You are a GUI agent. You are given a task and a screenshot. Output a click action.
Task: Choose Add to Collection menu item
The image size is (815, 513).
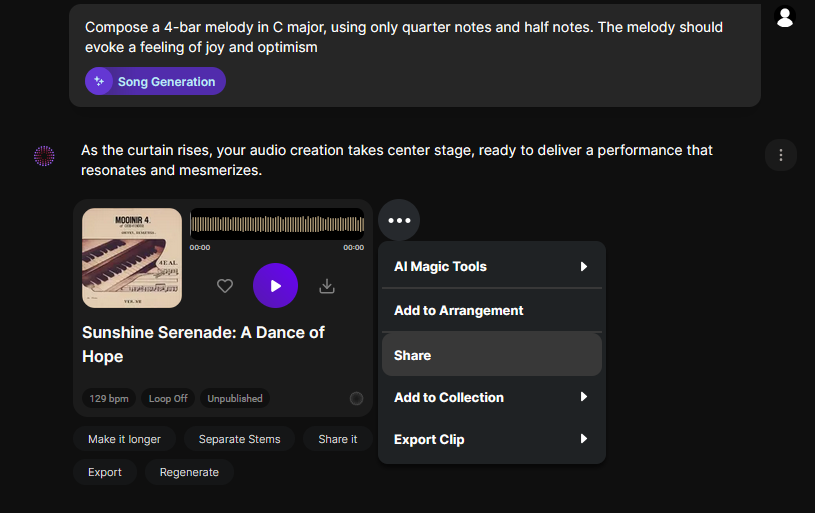492,397
